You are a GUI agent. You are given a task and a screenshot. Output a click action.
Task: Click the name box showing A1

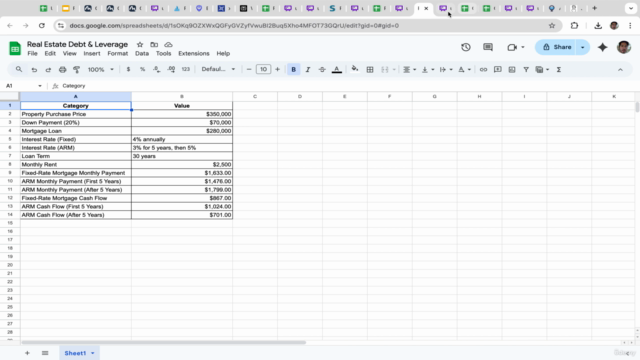[23, 86]
